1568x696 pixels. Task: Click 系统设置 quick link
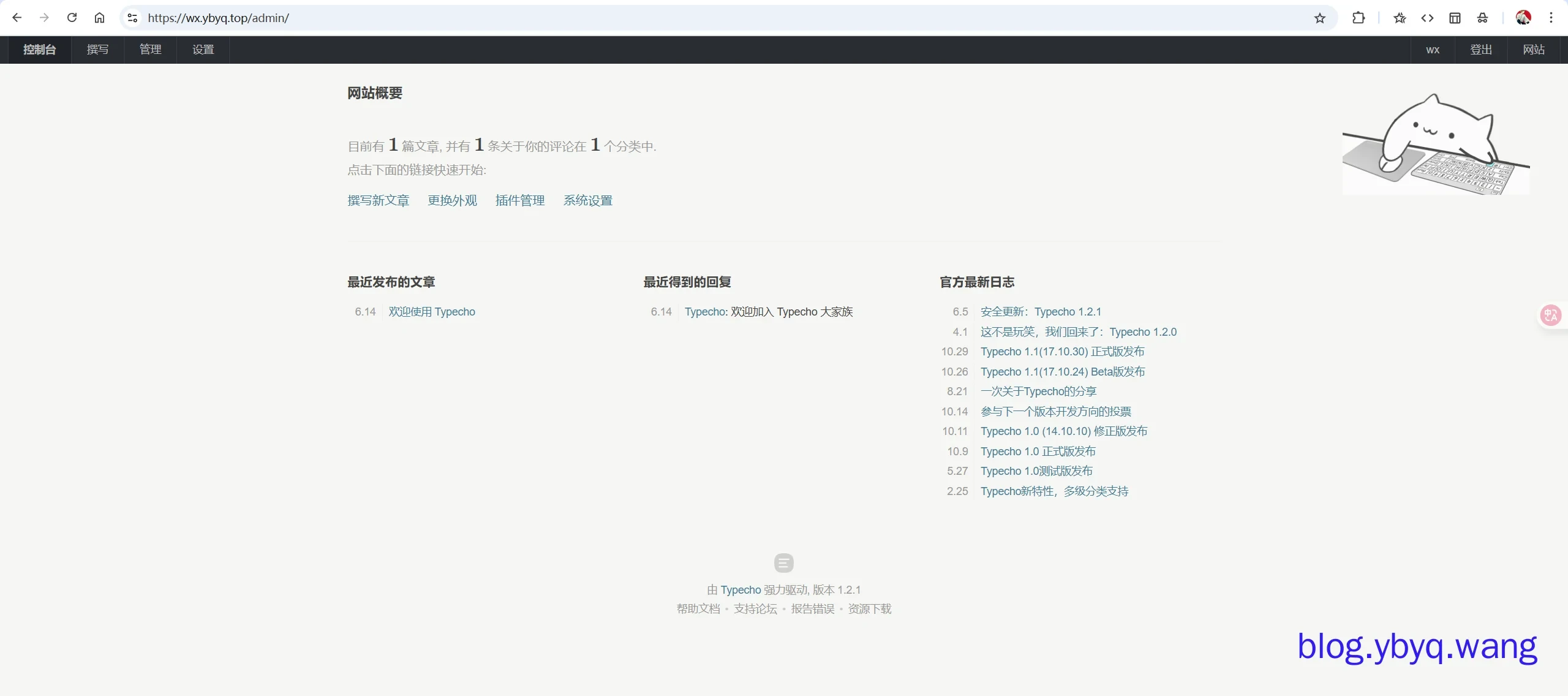coord(588,200)
